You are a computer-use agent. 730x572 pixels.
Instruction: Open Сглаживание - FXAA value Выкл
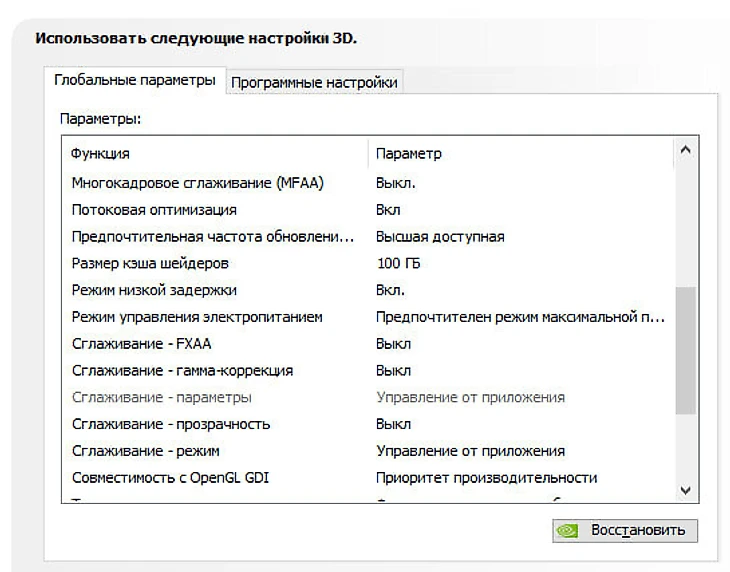(x=393, y=344)
